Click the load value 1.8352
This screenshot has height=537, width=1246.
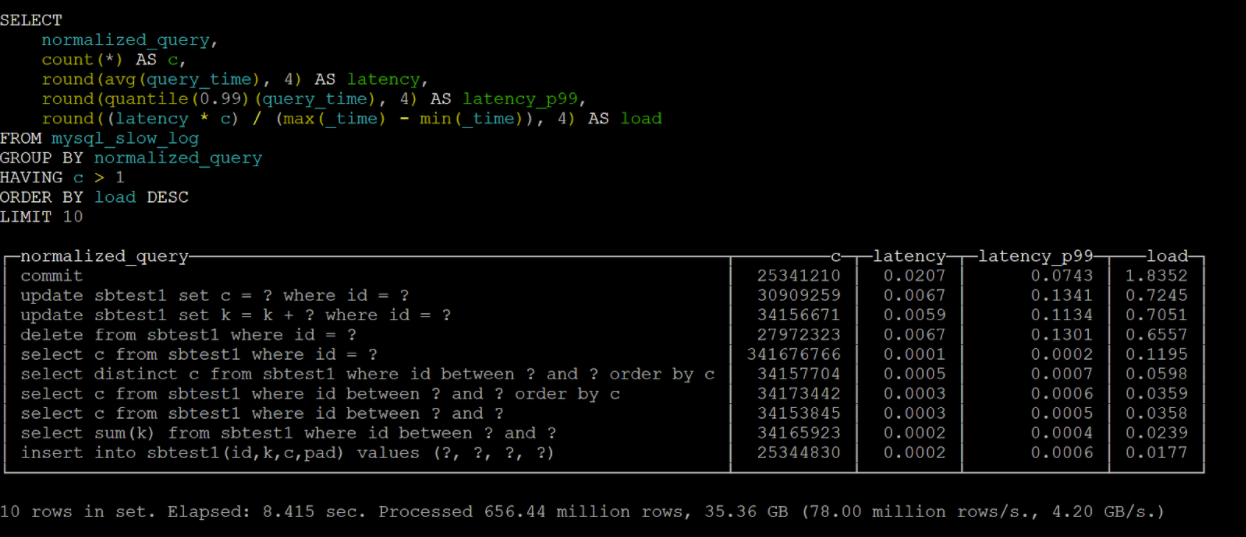click(1156, 276)
